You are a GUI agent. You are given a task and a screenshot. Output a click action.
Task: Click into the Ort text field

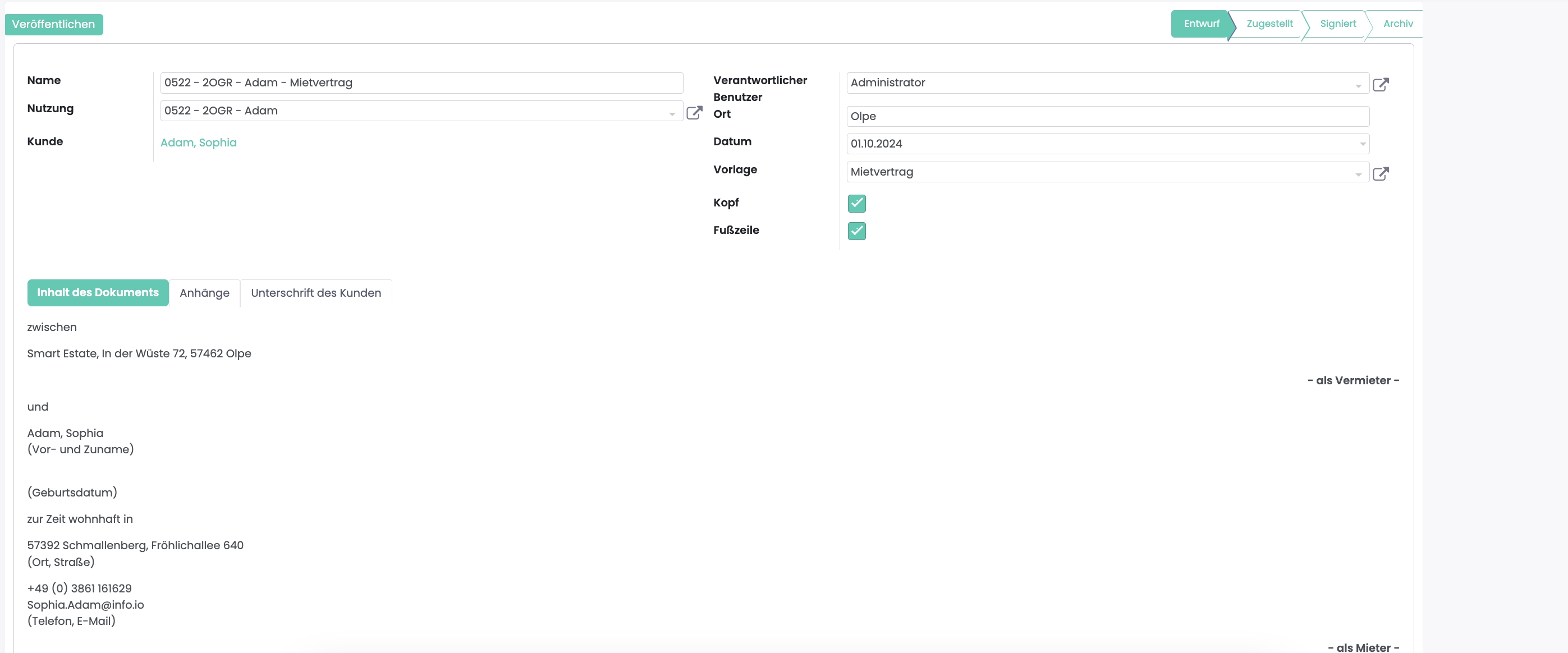pos(1107,116)
